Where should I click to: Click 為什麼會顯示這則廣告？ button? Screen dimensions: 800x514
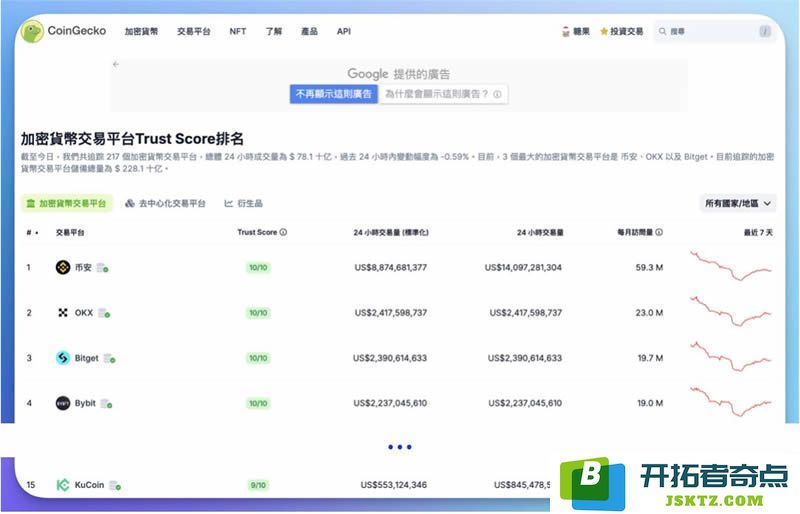pyautogui.click(x=443, y=94)
